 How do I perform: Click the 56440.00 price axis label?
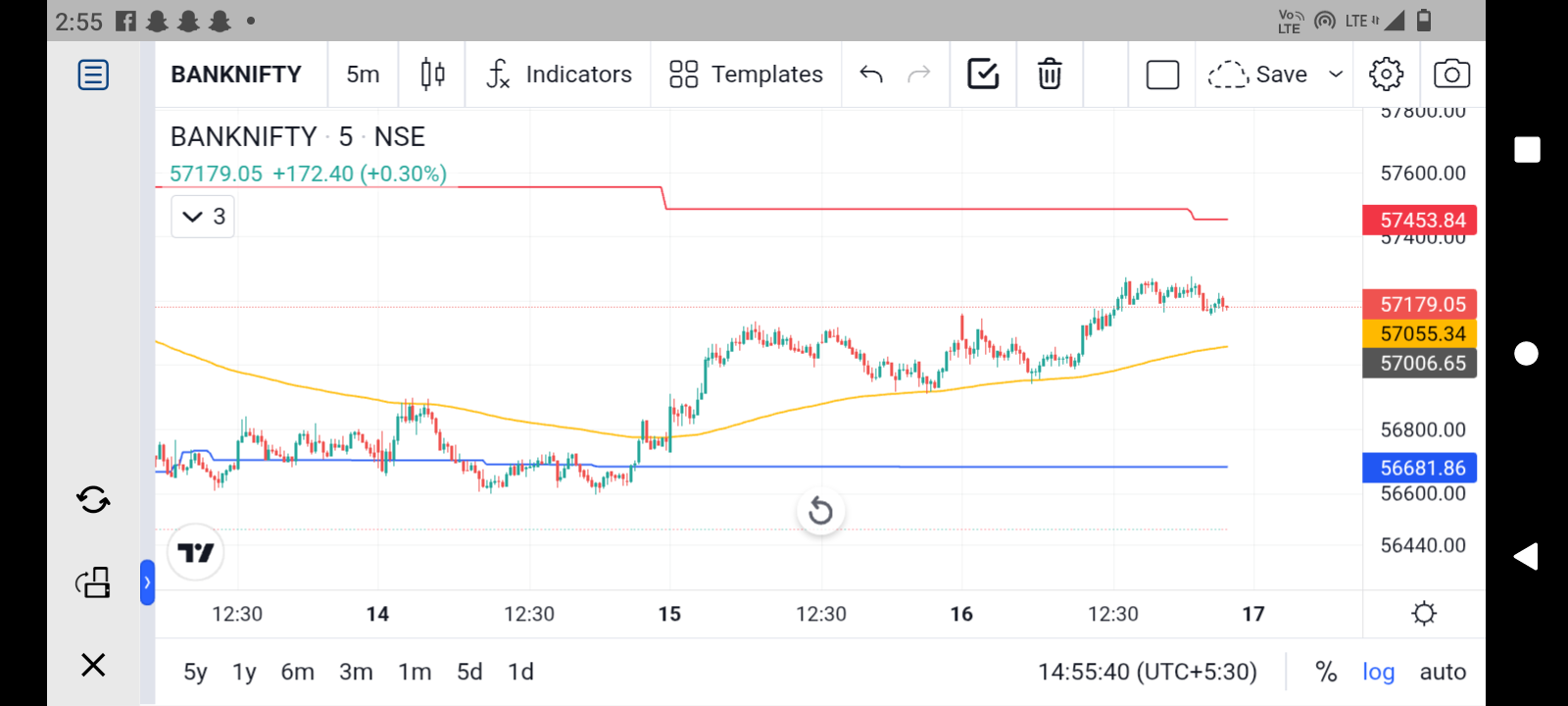pos(1423,545)
